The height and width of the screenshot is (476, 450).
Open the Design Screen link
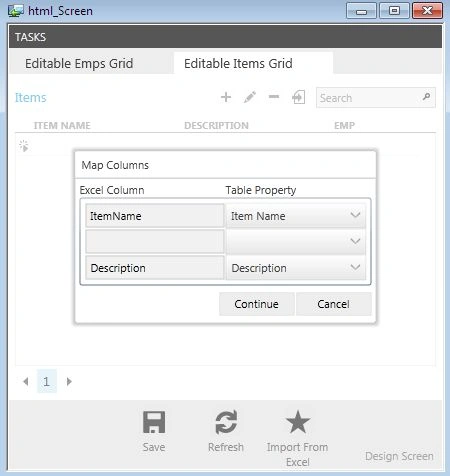point(399,456)
